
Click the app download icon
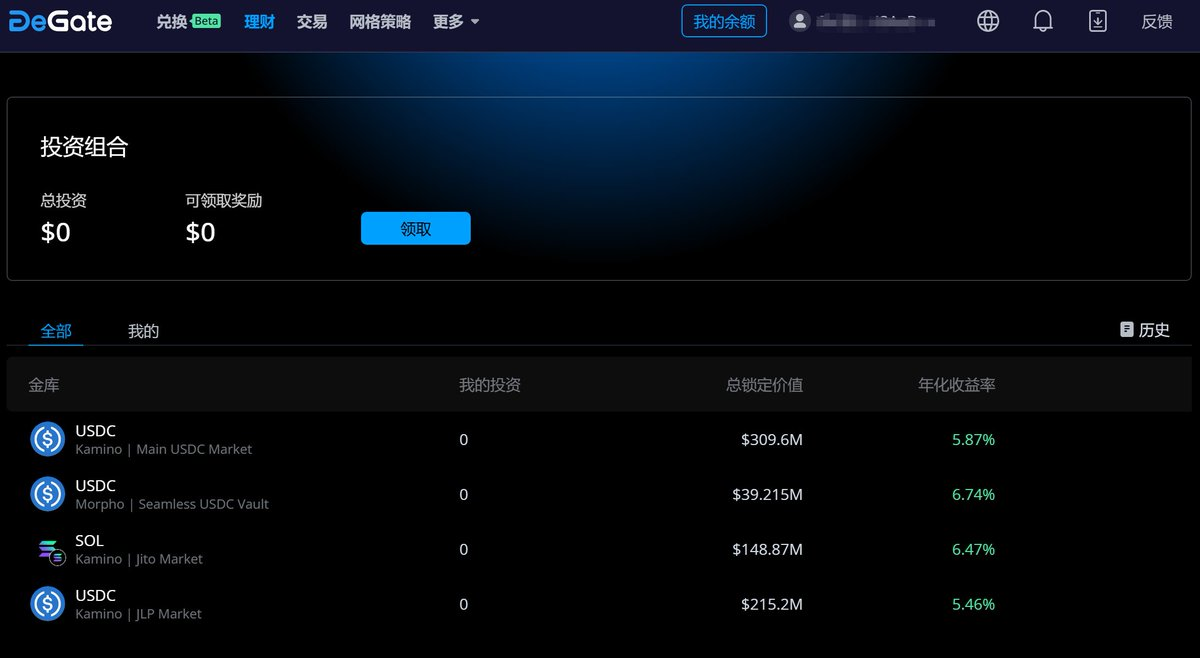(x=1098, y=21)
